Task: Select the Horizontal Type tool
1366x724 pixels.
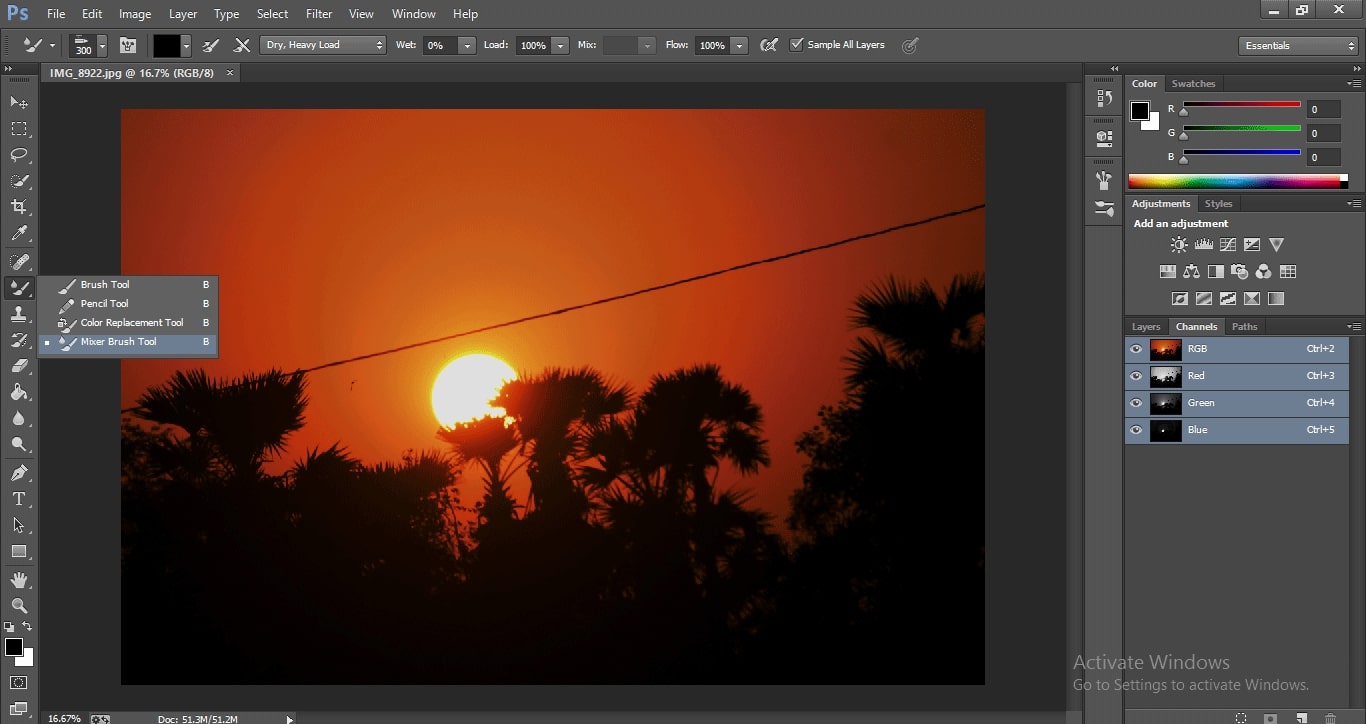Action: pyautogui.click(x=19, y=499)
